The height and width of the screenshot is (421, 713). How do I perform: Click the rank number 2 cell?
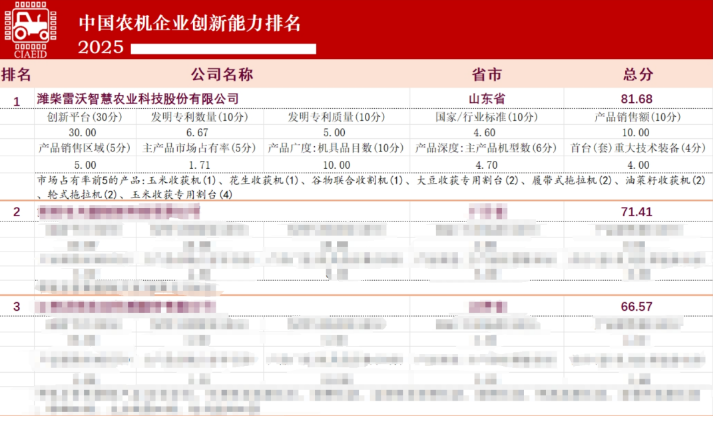click(x=17, y=211)
